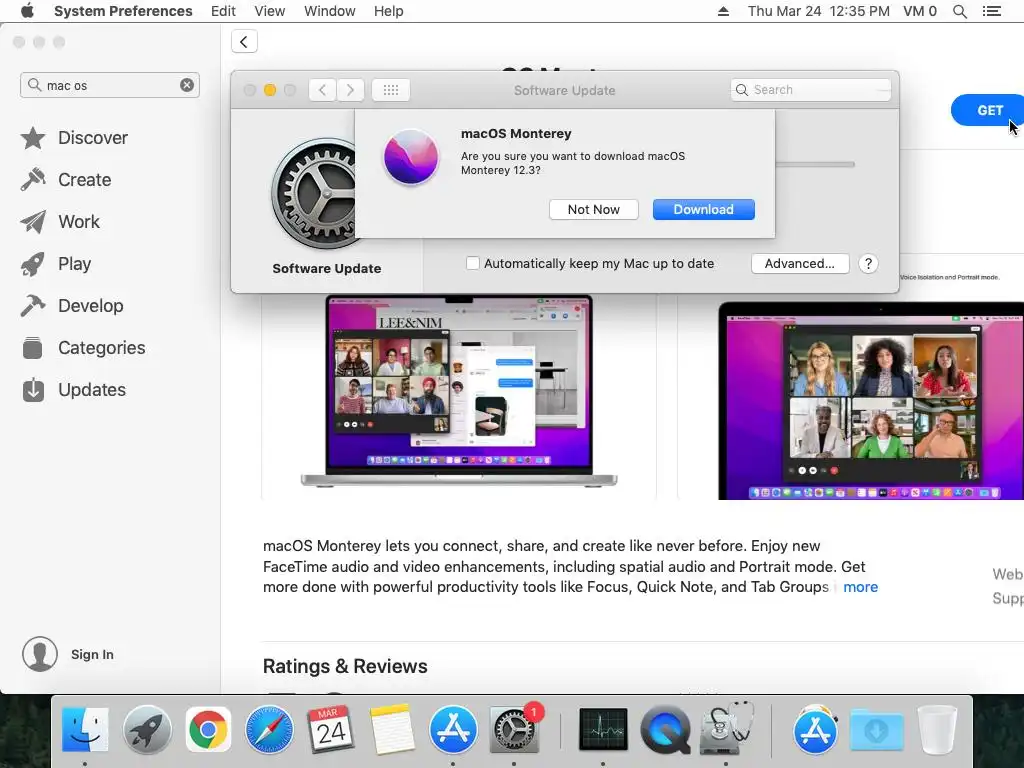
Task: Launch Launchpad rocket icon in Dock
Action: pos(147,730)
